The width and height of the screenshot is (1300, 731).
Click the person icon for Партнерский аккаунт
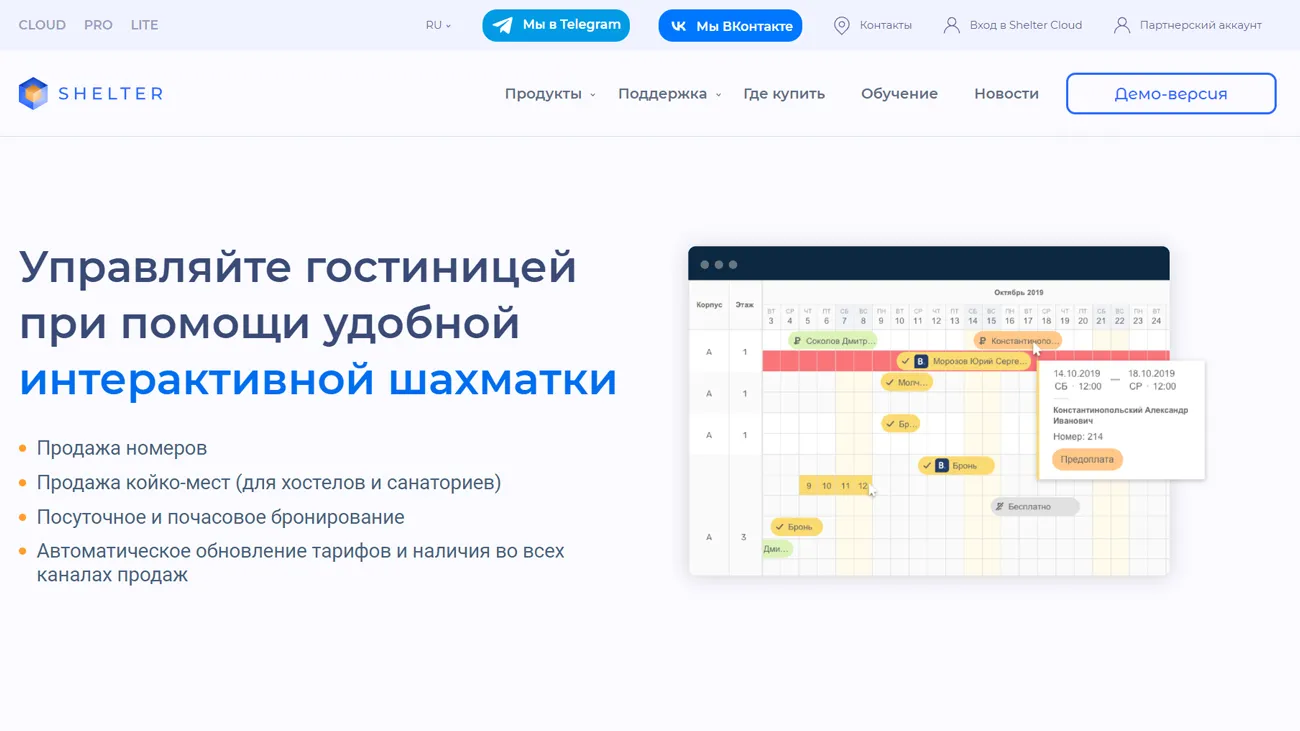(x=1121, y=25)
